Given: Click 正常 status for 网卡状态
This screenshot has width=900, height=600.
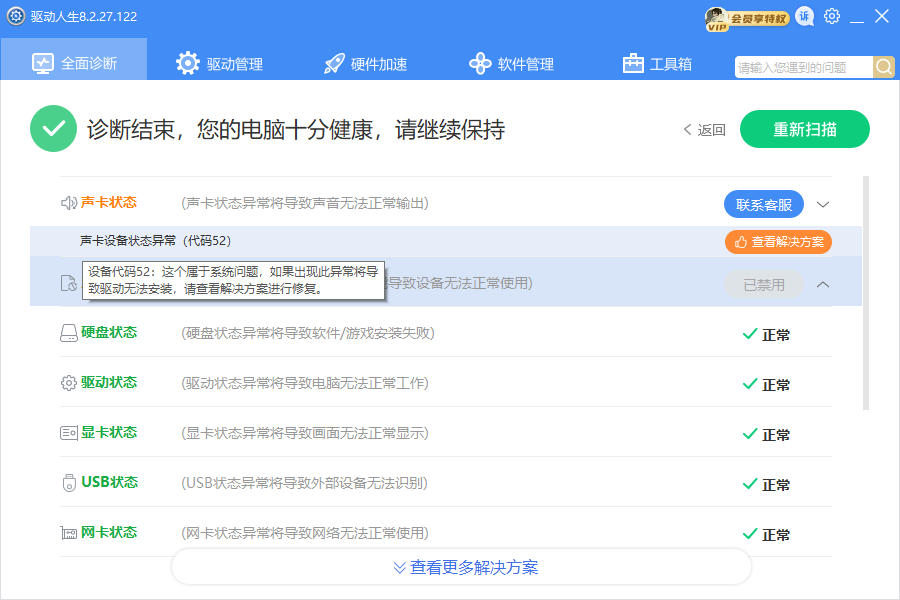Looking at the screenshot, I should [x=766, y=535].
